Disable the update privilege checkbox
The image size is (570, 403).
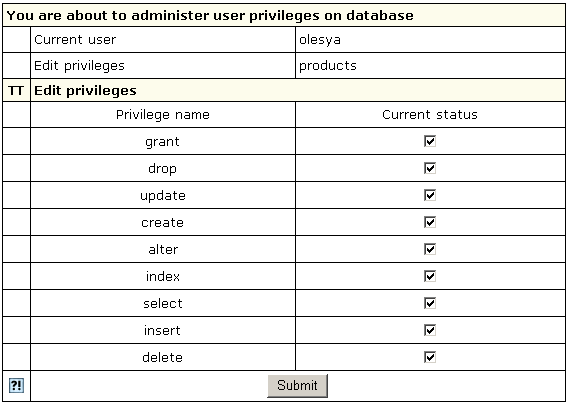pos(430,195)
